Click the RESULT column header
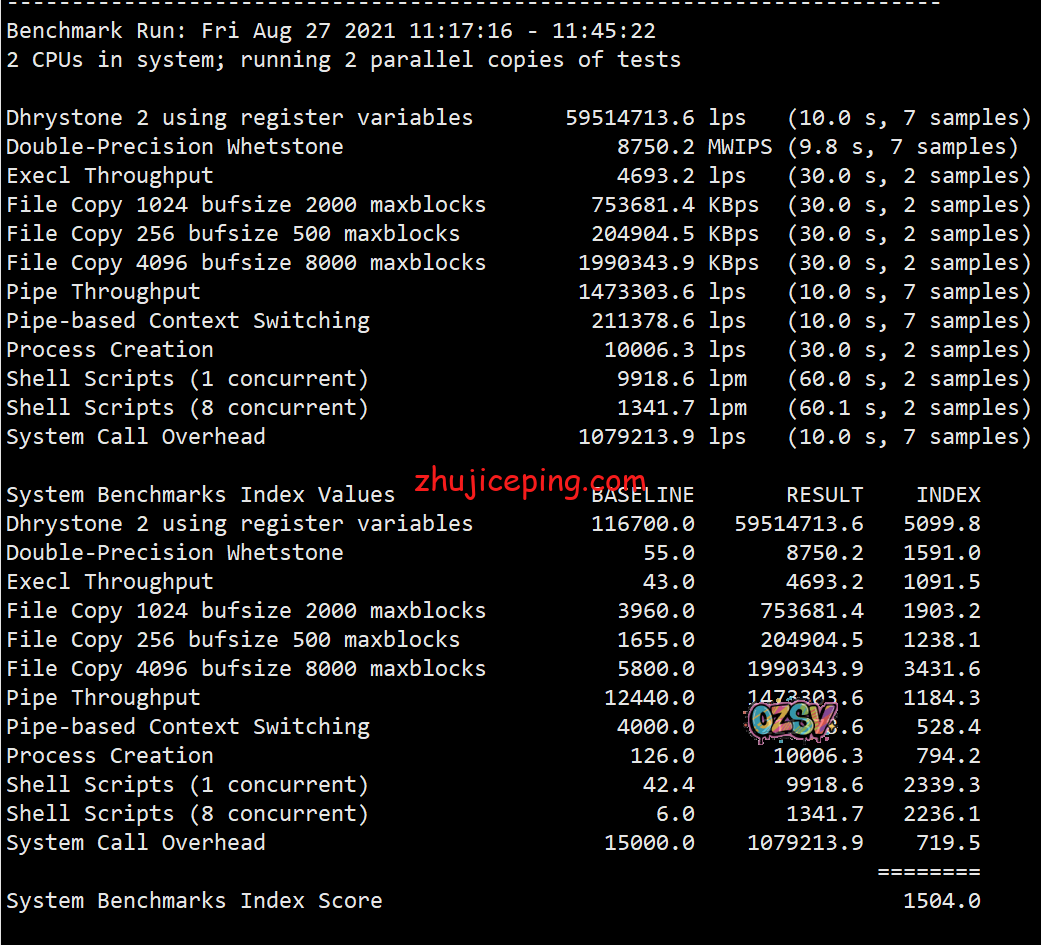 click(824, 495)
